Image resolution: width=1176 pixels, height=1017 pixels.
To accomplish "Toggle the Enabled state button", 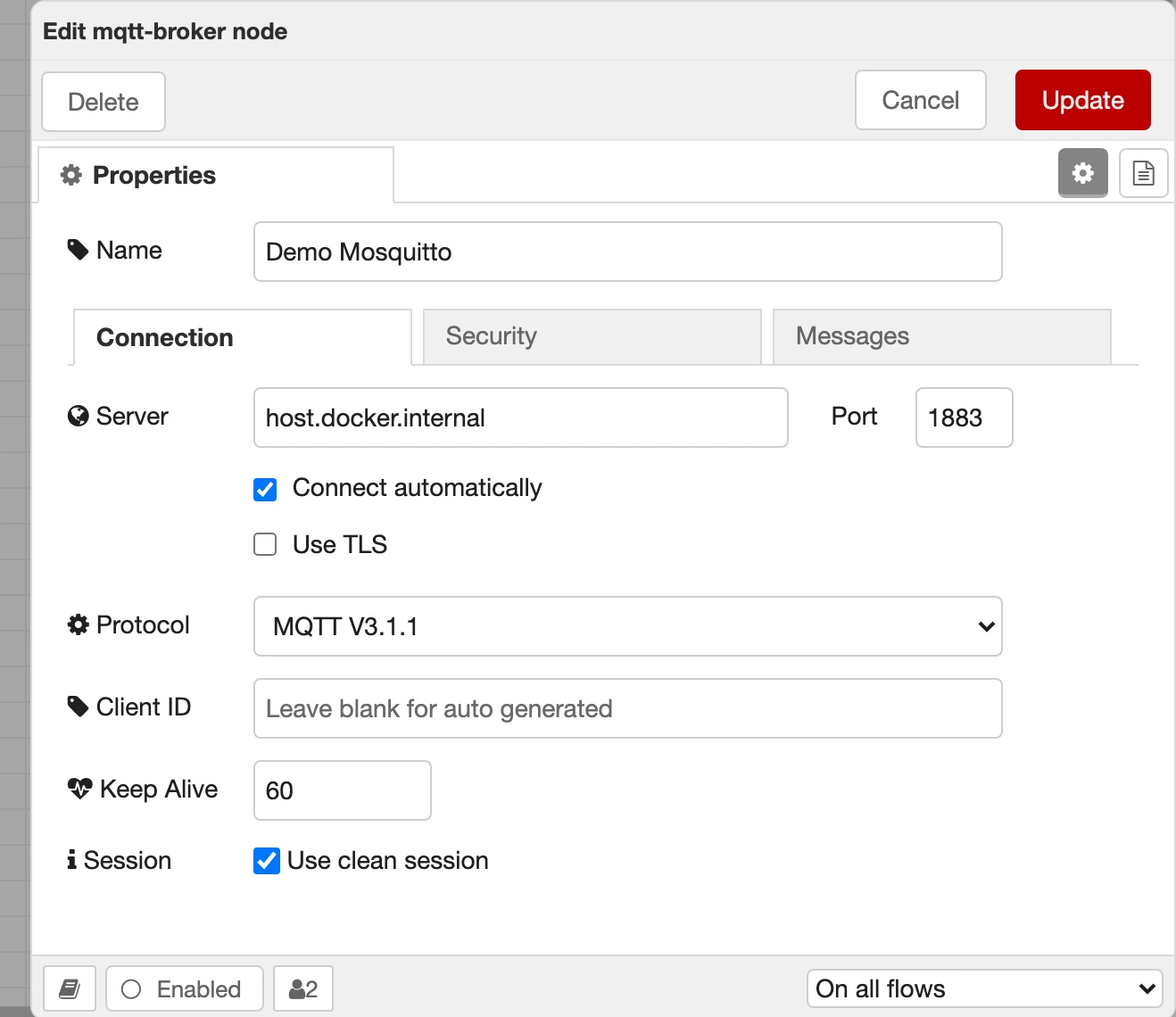I will click(184, 988).
